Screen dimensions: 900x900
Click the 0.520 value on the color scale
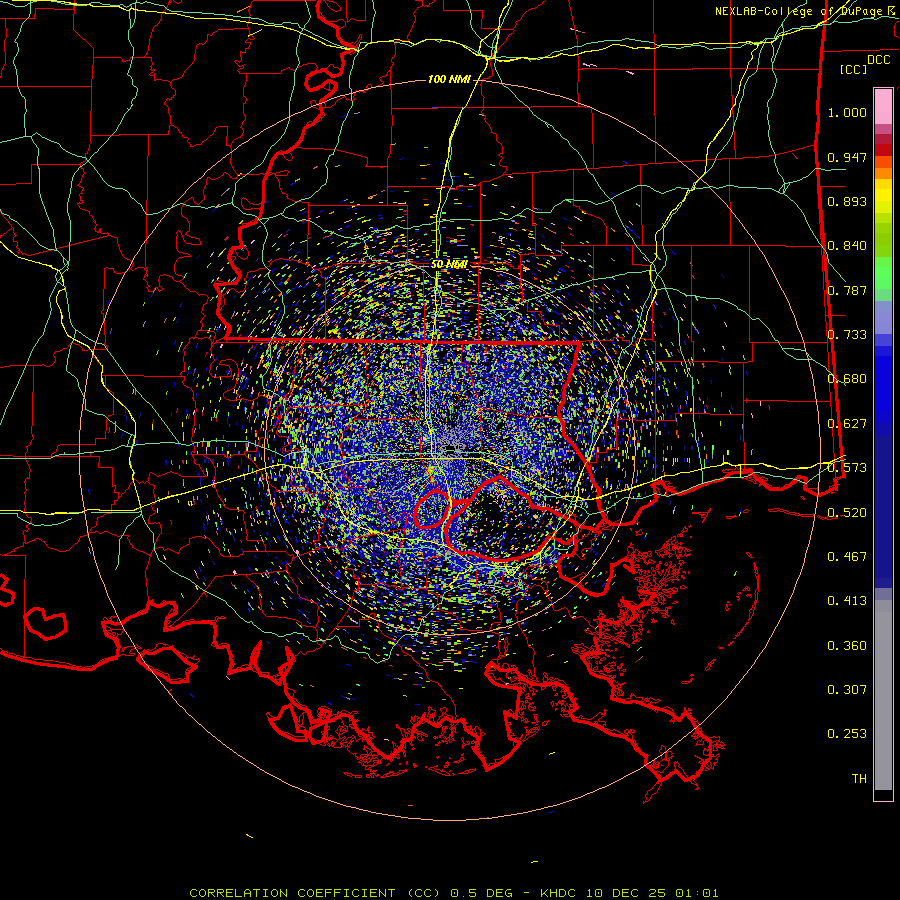[x=847, y=513]
